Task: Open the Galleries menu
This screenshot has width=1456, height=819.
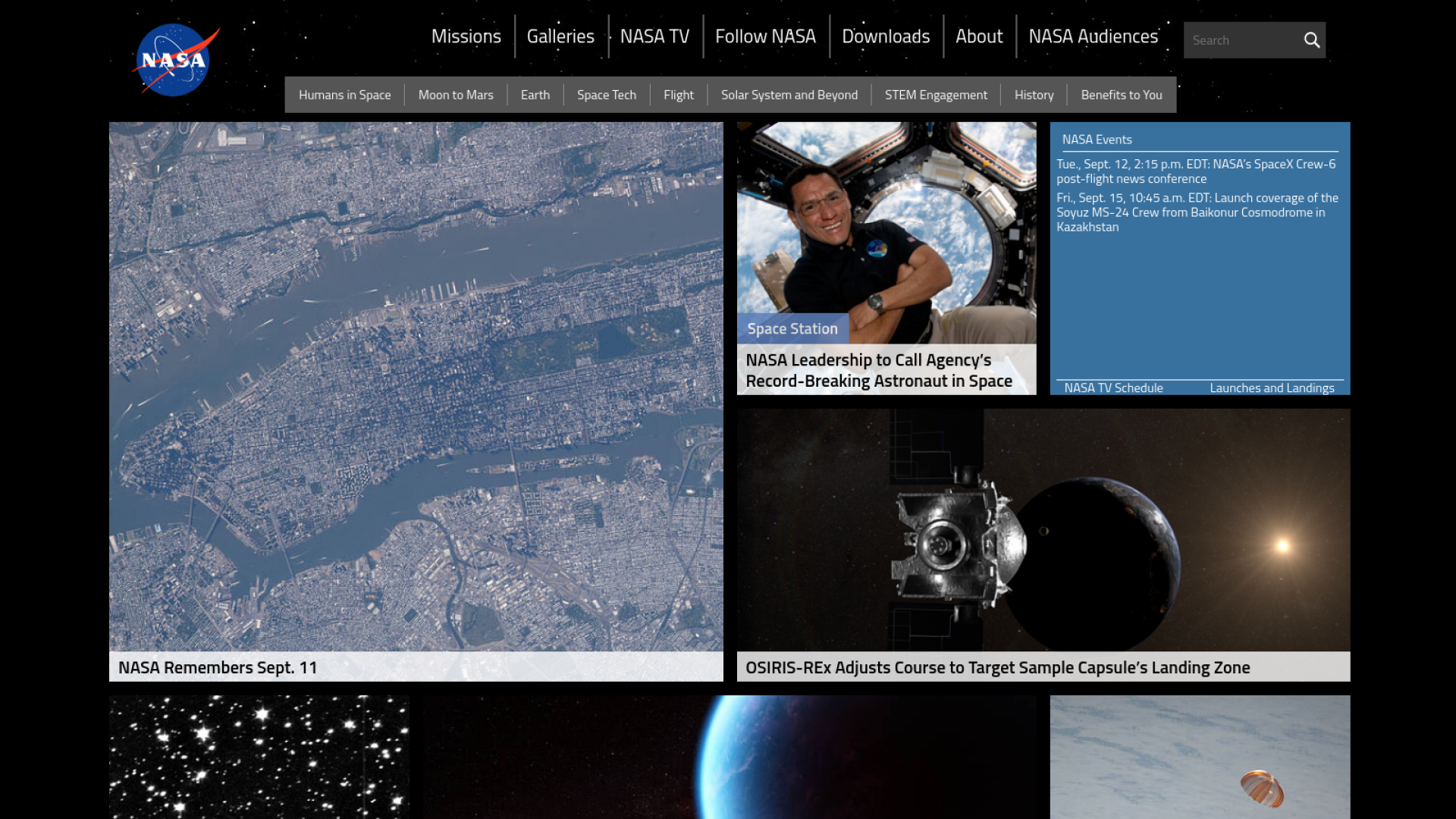Action: [x=560, y=36]
